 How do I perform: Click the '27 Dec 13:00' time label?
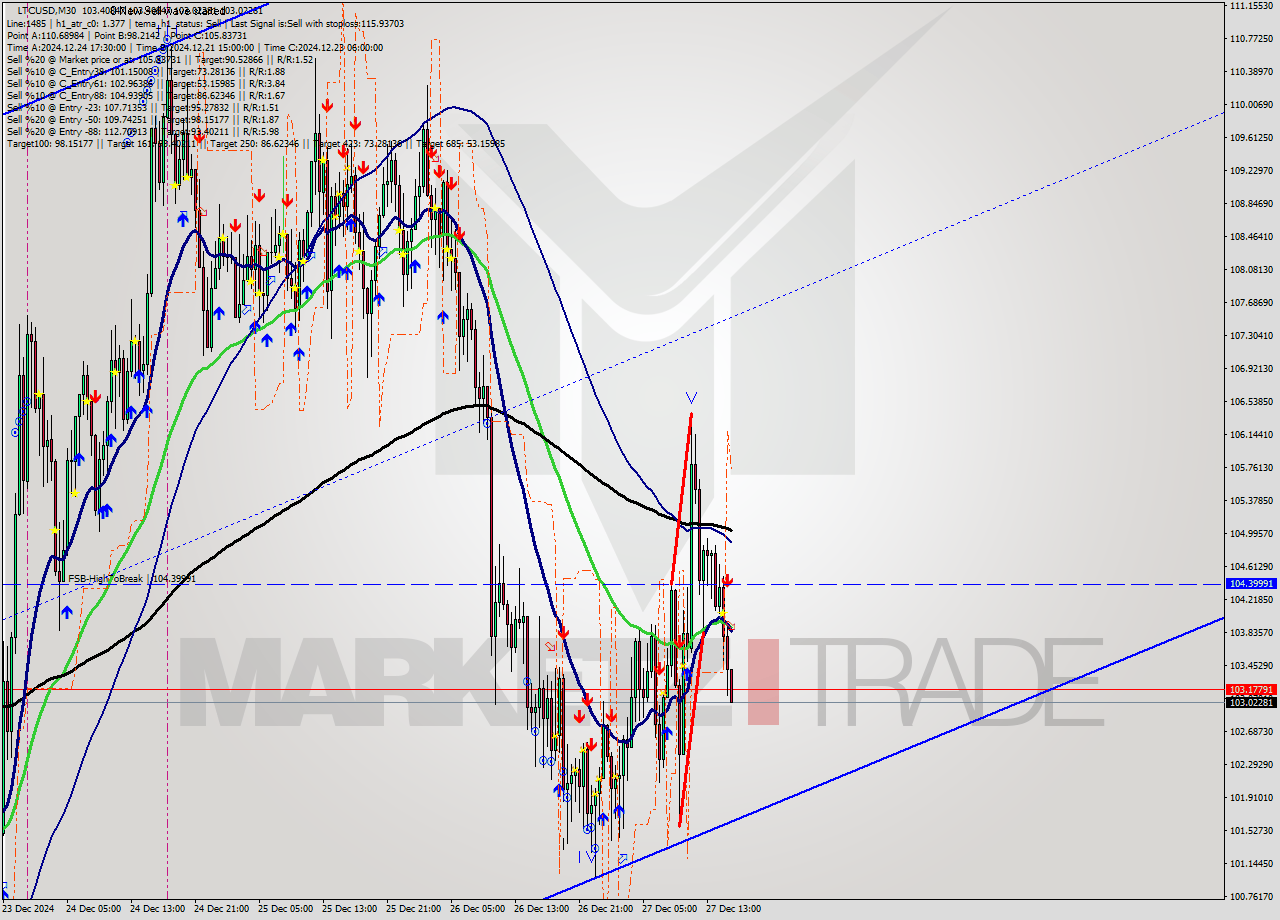[x=734, y=909]
